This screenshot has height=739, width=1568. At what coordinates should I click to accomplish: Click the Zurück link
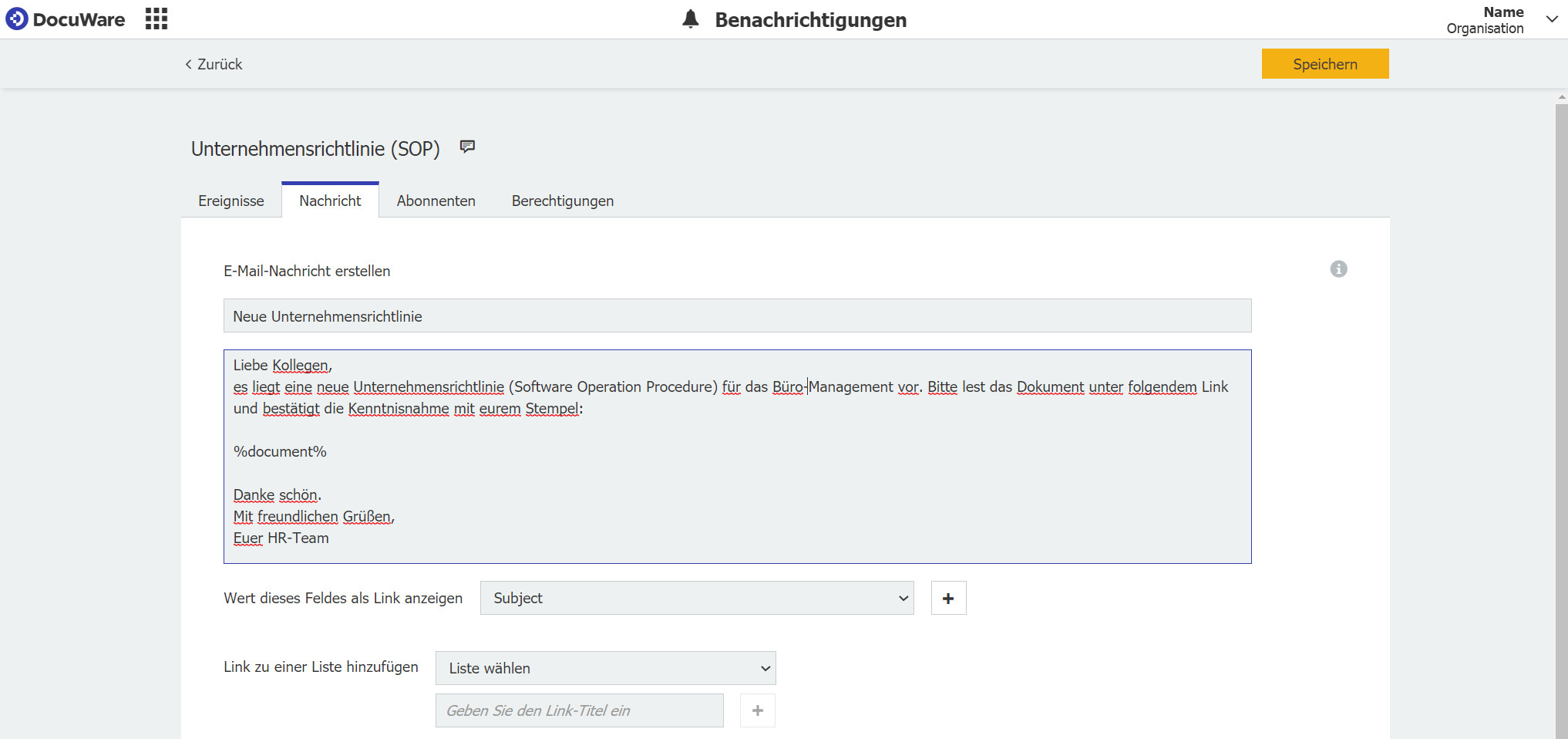(x=219, y=64)
